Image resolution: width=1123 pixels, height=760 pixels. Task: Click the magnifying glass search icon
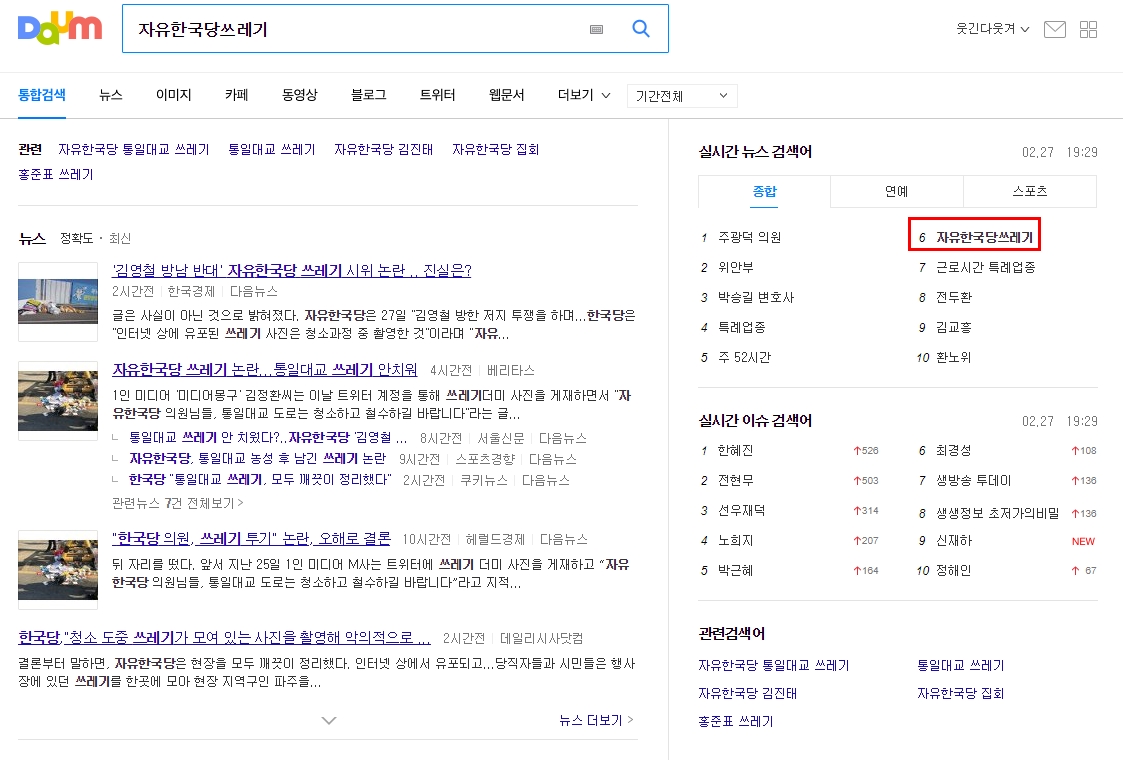(641, 29)
